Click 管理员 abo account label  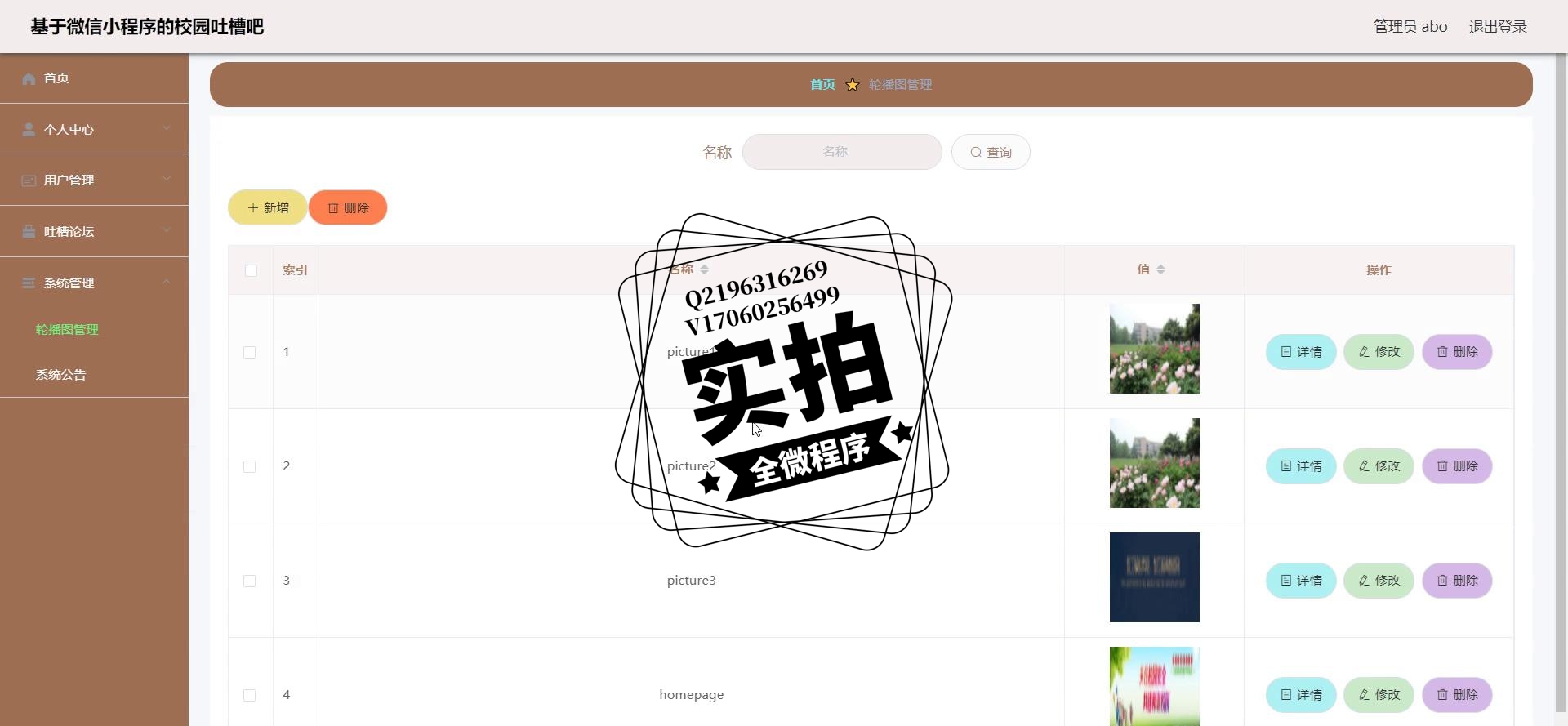coord(1410,27)
